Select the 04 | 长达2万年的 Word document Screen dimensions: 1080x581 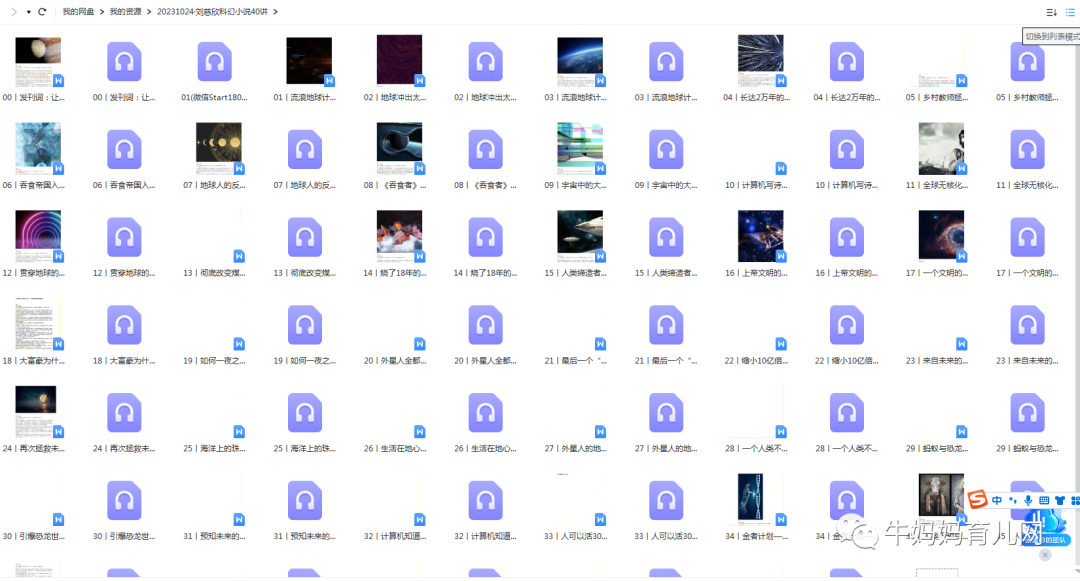click(x=761, y=61)
